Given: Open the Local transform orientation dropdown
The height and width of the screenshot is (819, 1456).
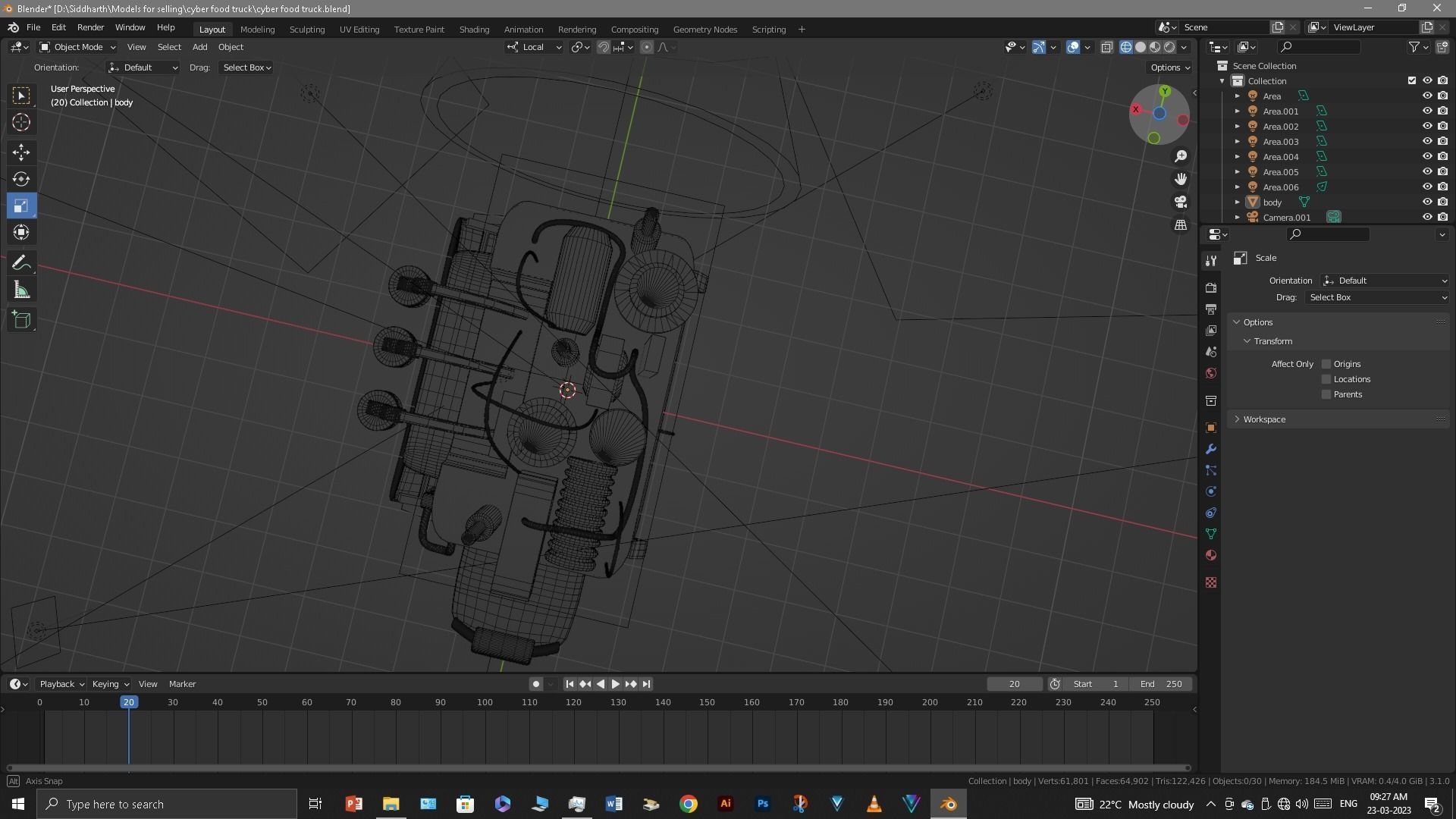Looking at the screenshot, I should (534, 47).
